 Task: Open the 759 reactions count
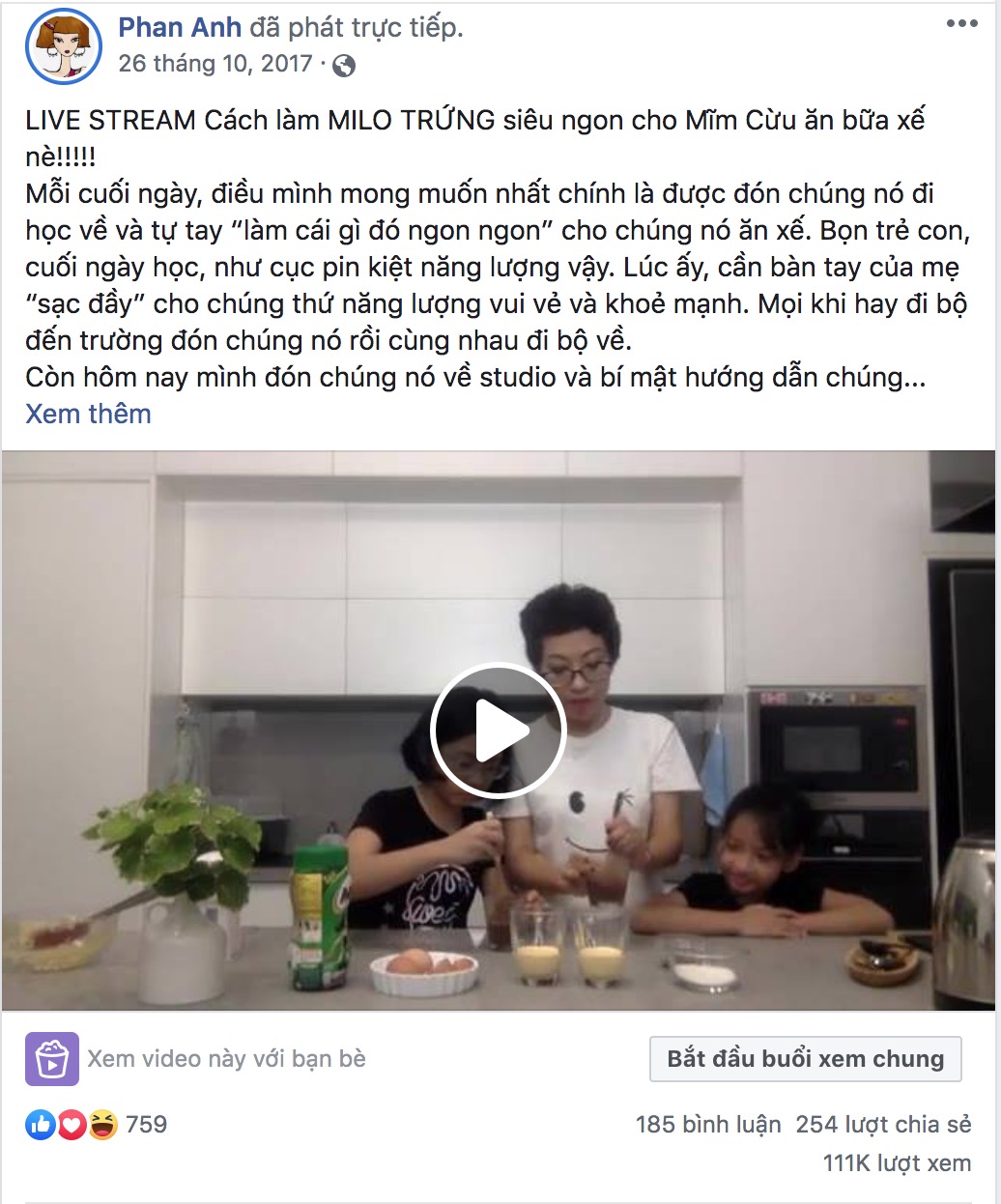click(x=146, y=1125)
